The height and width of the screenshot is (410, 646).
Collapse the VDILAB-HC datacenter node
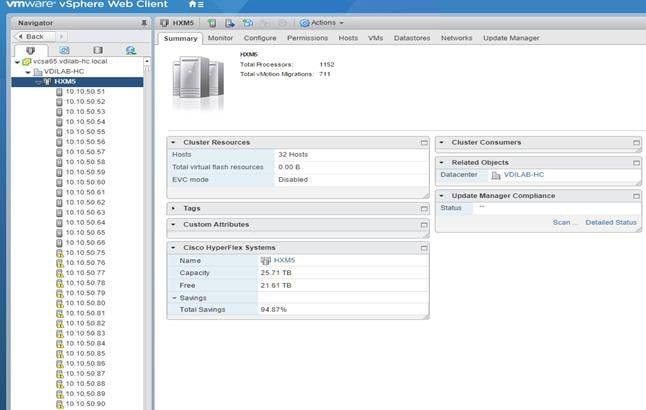point(28,72)
